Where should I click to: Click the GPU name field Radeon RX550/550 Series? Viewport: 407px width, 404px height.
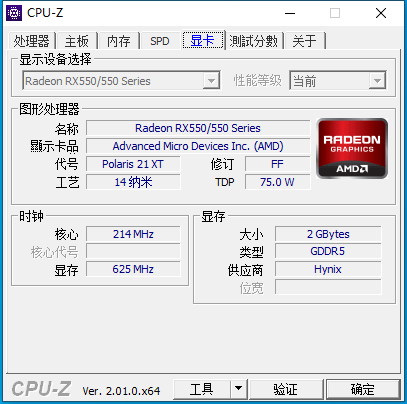(x=198, y=128)
